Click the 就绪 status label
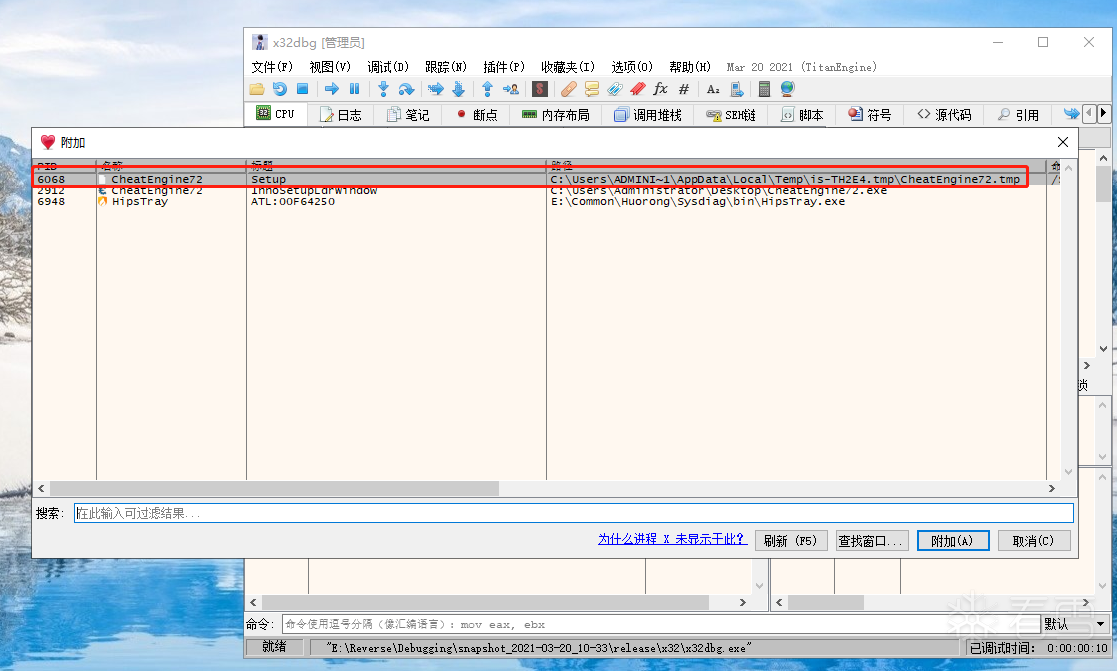1117x671 pixels. pos(274,647)
